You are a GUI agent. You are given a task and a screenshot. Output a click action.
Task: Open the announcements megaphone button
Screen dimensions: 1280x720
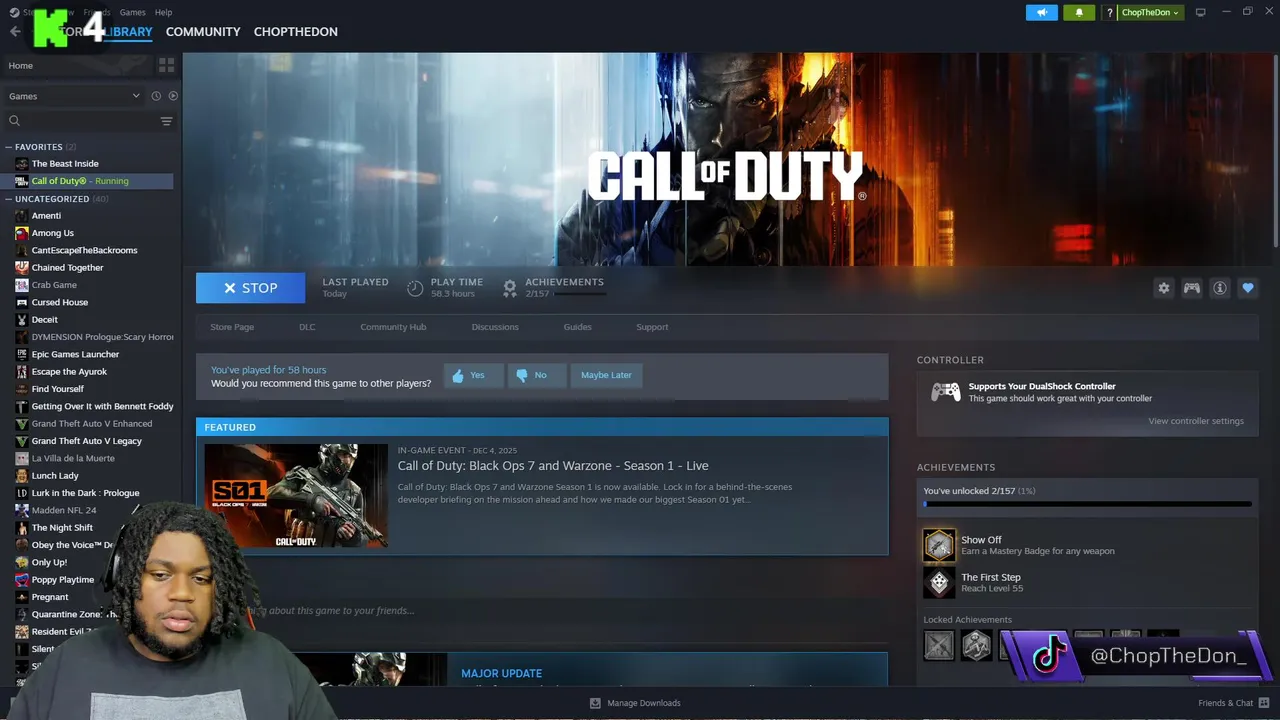click(x=1041, y=12)
